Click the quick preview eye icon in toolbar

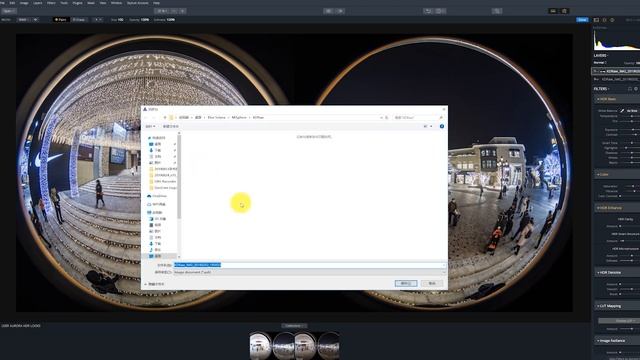(x=329, y=11)
